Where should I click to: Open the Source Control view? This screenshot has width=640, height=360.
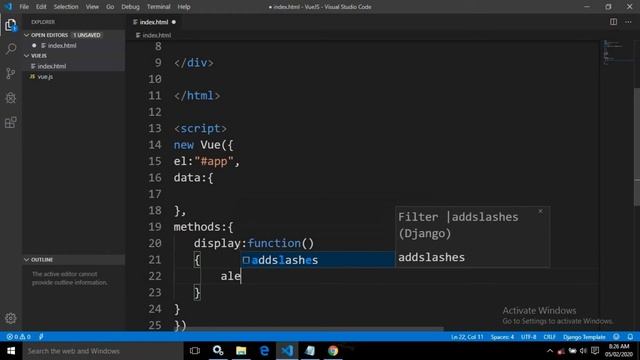[x=11, y=73]
